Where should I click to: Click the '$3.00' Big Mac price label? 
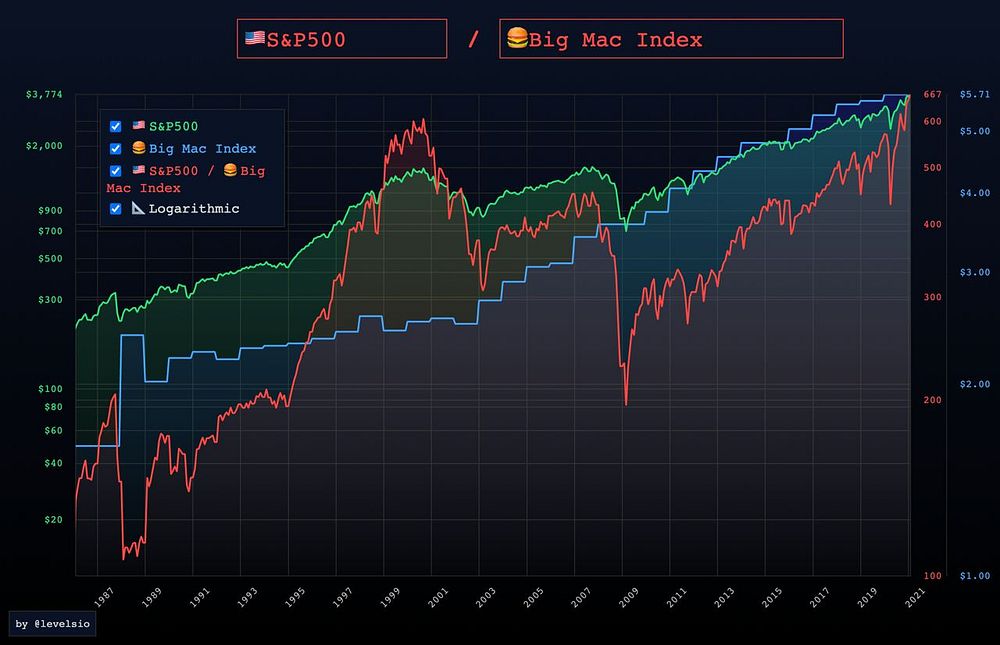[974, 272]
